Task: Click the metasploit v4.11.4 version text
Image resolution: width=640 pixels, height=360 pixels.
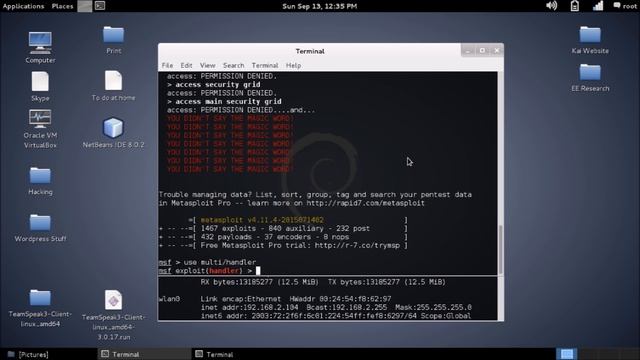Action: pyautogui.click(x=262, y=220)
